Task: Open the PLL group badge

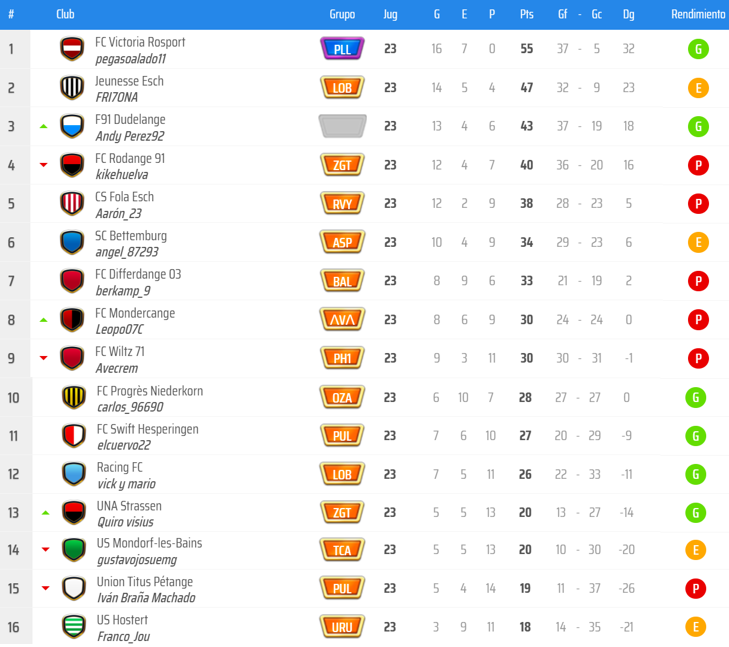Action: pyautogui.click(x=342, y=49)
